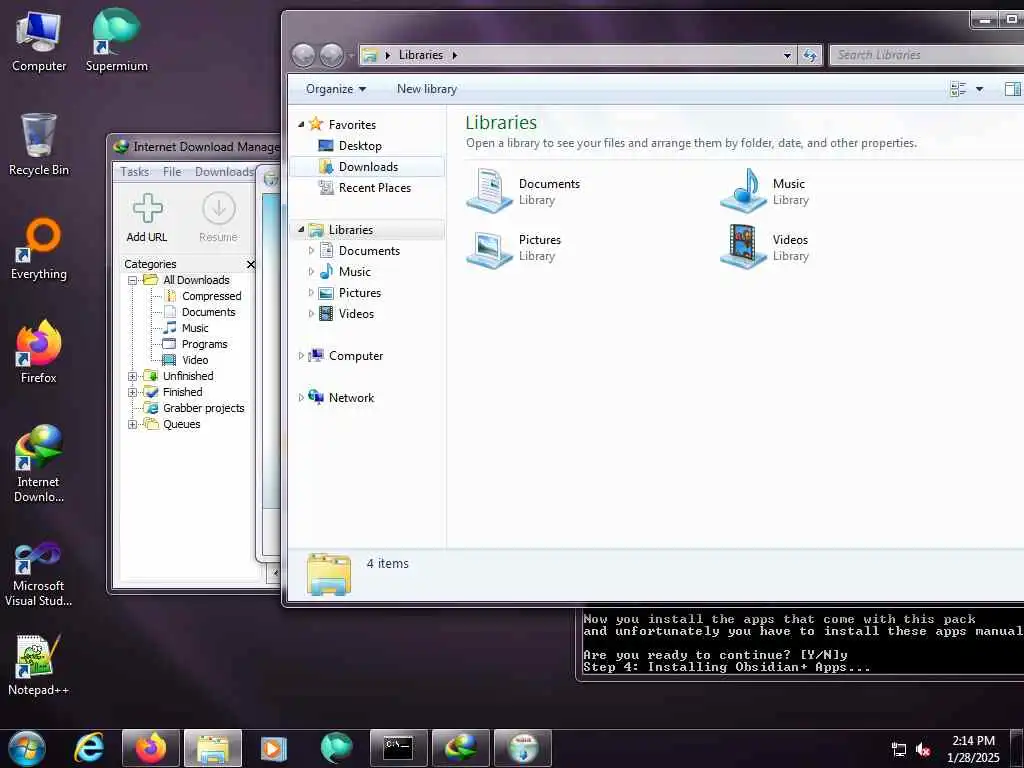This screenshot has height=768, width=1024.
Task: Open the Tasks menu in IDM
Action: (135, 172)
